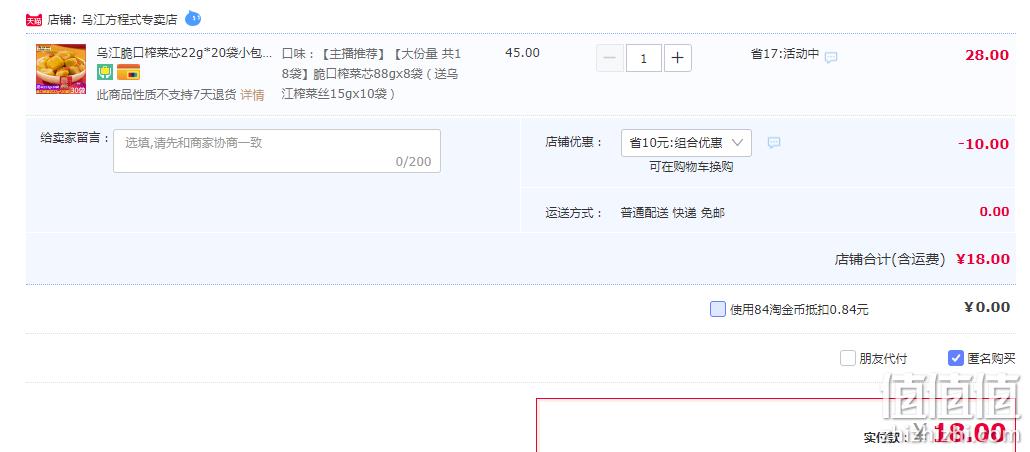1030x452 pixels.
Task: Click the orange card badge under the product title
Action: click(129, 72)
